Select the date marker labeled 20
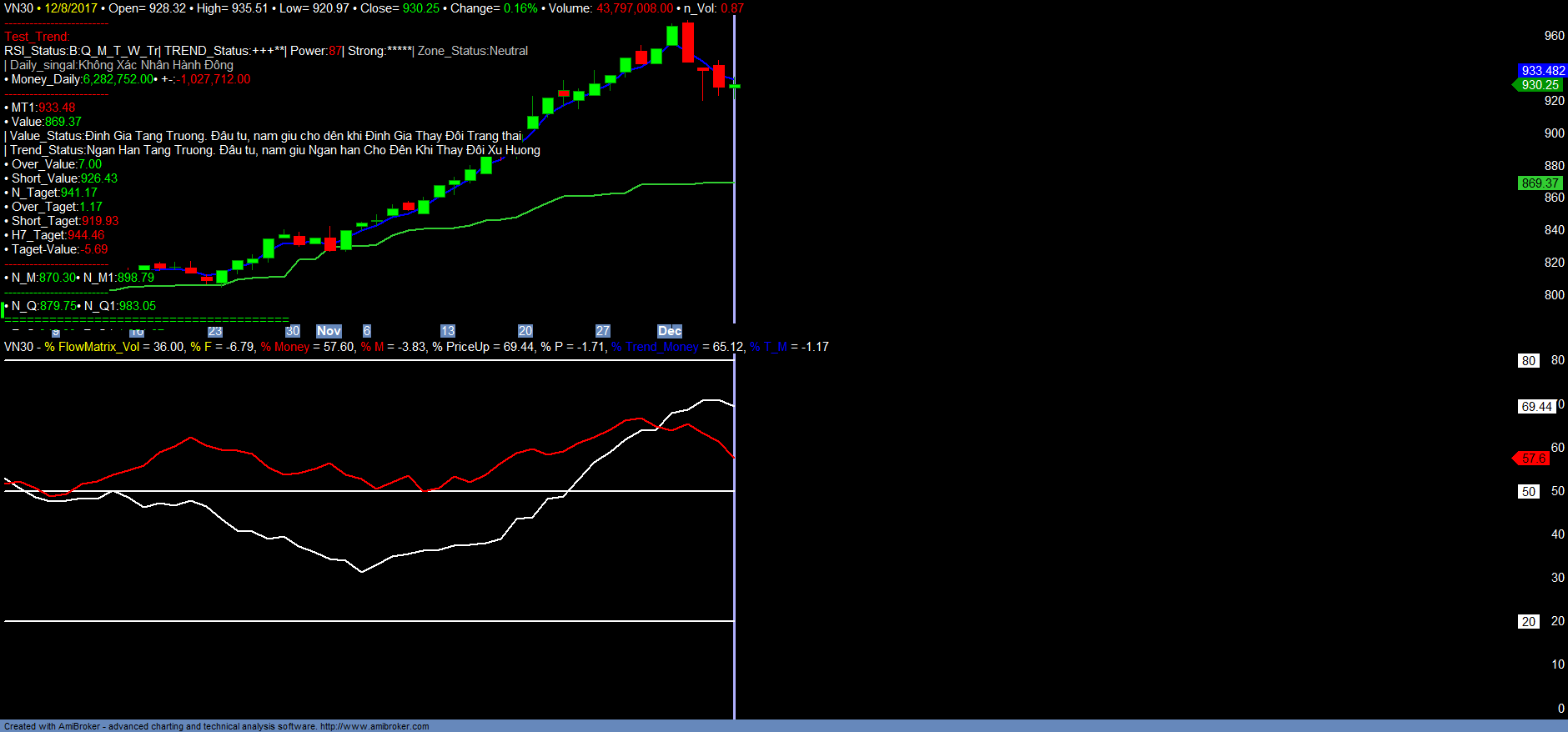This screenshot has height=732, width=1568. 525,331
